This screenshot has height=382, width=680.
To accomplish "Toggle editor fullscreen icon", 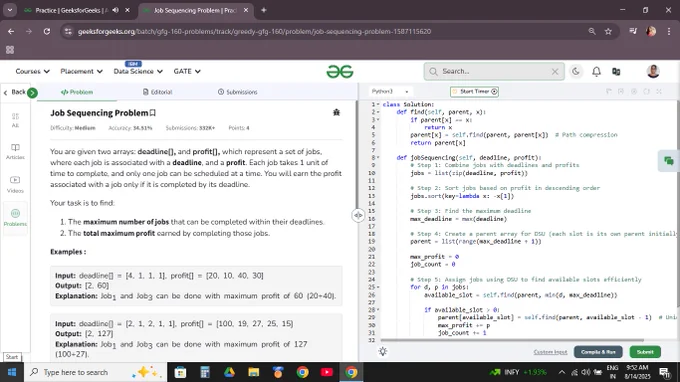I will point(659,91).
